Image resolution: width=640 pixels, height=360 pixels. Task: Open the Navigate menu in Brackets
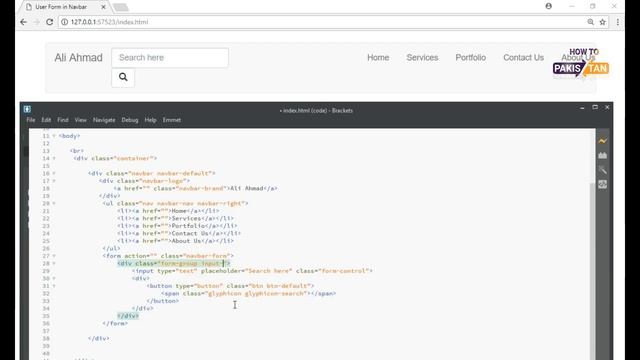coord(104,120)
